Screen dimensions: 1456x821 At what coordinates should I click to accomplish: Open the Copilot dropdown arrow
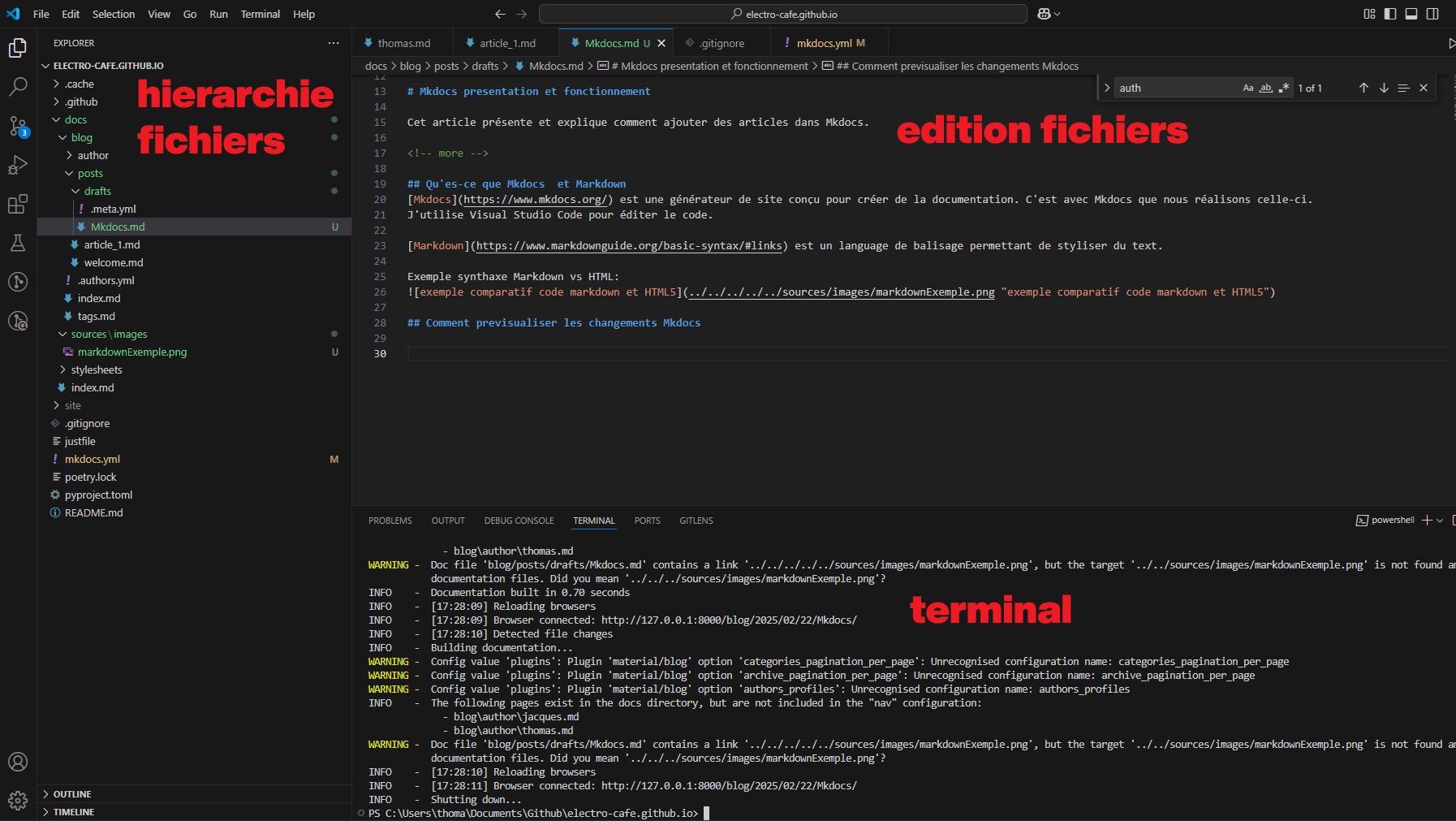(1057, 14)
